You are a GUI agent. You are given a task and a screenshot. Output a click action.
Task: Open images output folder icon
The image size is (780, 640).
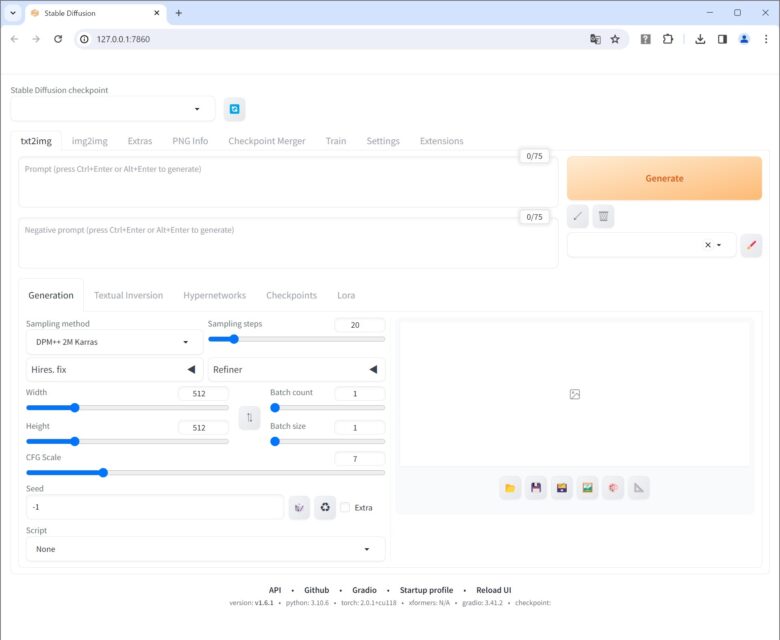[510, 488]
